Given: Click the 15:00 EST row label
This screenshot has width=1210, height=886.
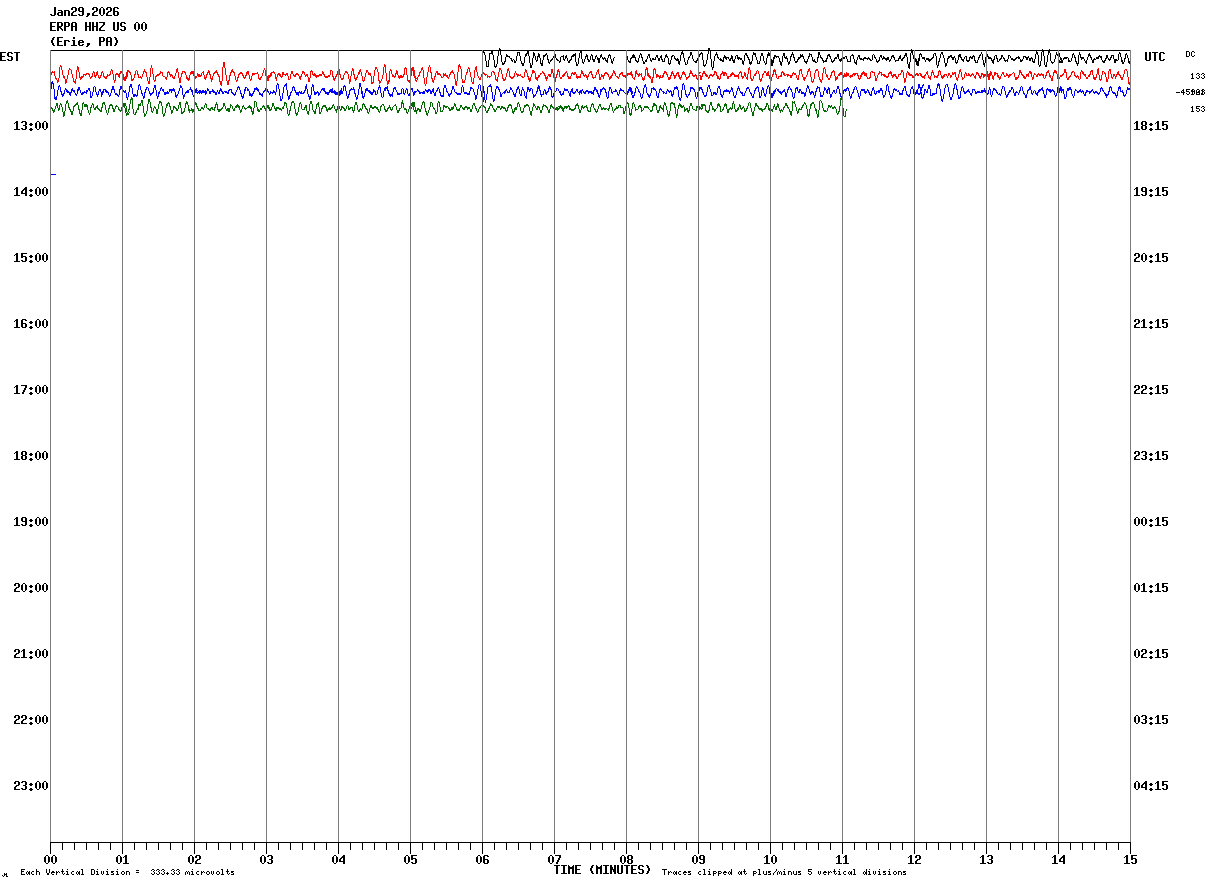Looking at the screenshot, I should pyautogui.click(x=31, y=257).
